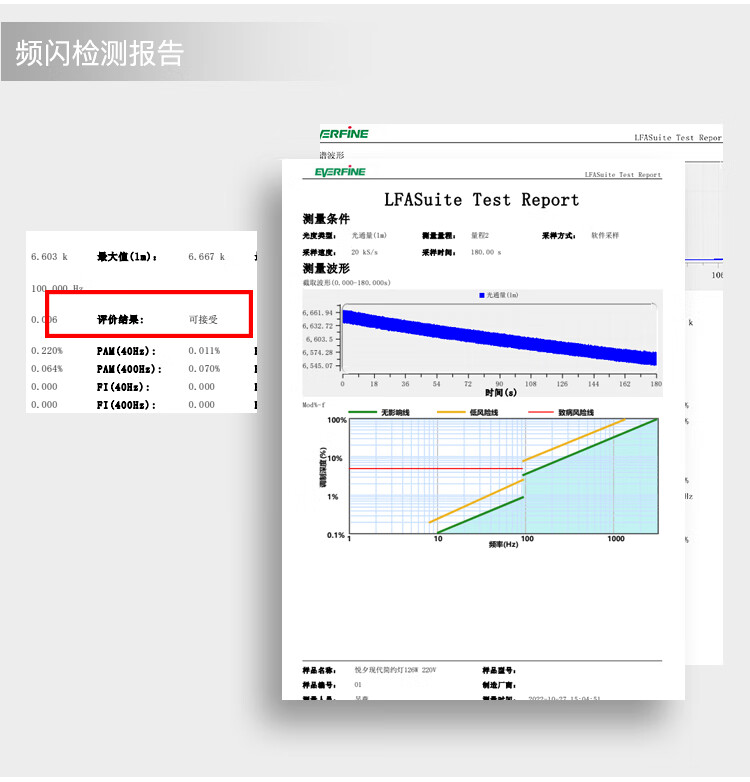The image size is (750, 782).
Task: Click the 频率(Hz) axis title
Action: pos(503,545)
